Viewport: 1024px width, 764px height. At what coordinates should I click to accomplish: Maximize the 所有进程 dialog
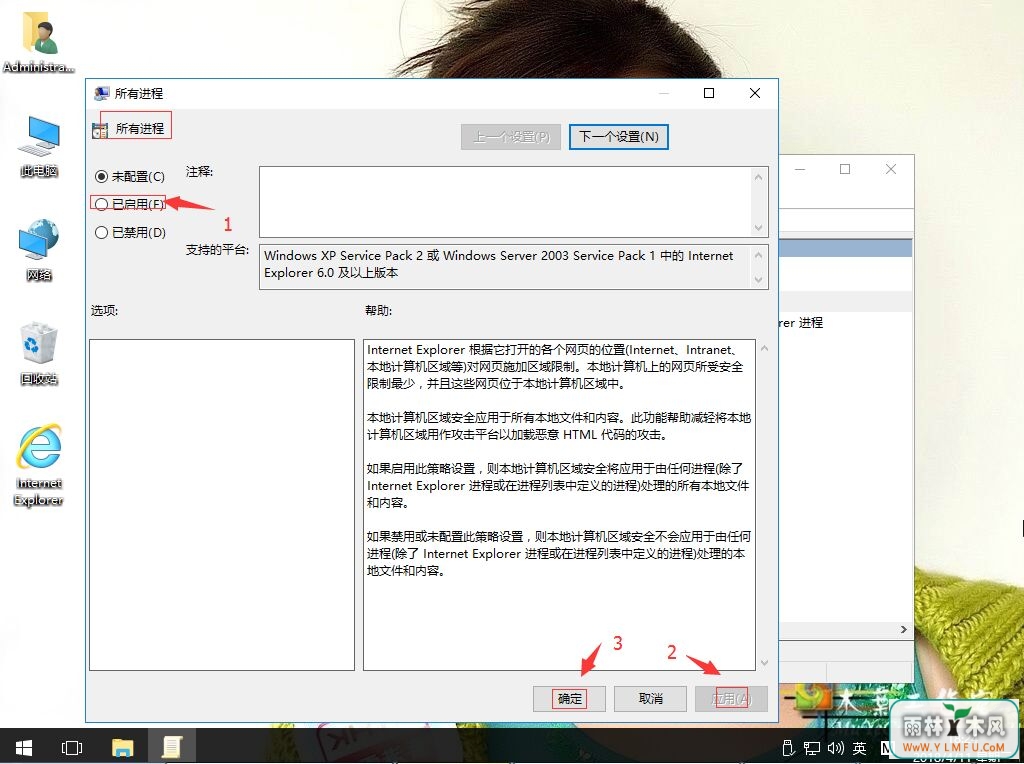pos(709,93)
